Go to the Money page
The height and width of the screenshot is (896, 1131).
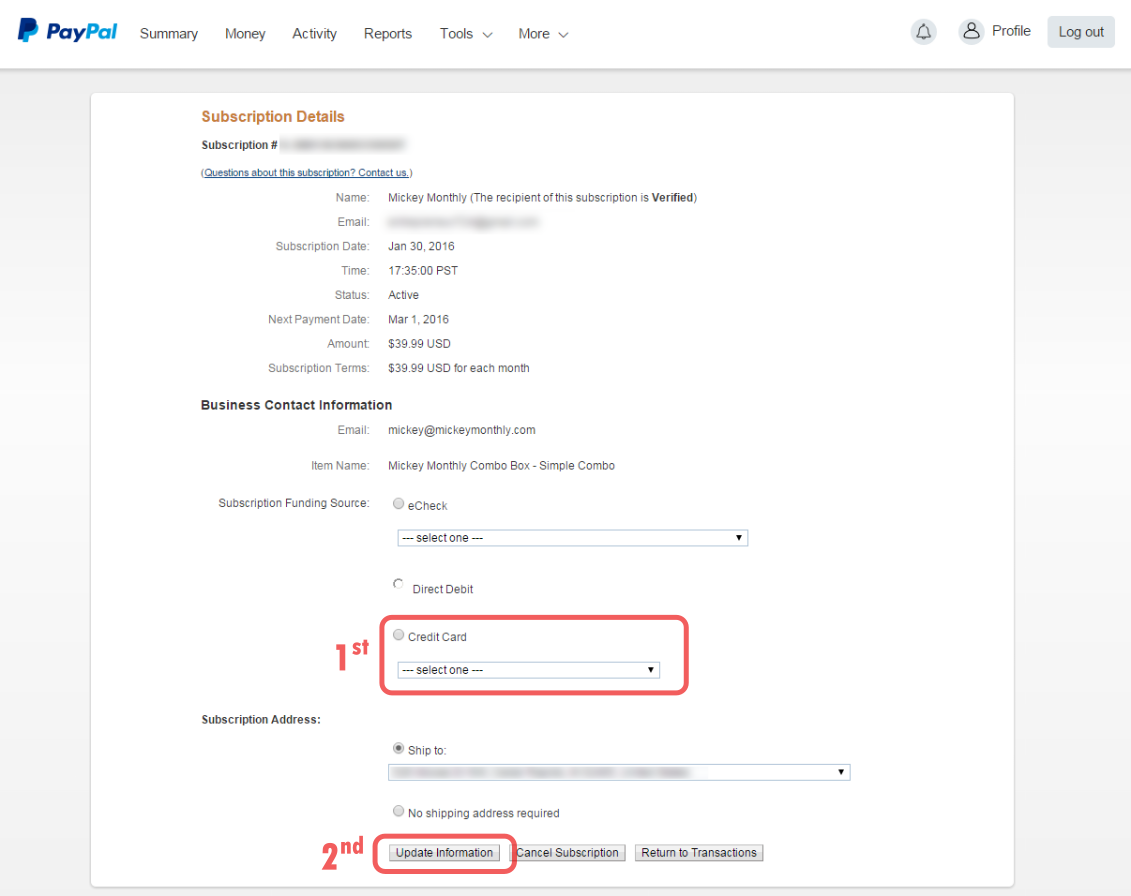coord(245,34)
